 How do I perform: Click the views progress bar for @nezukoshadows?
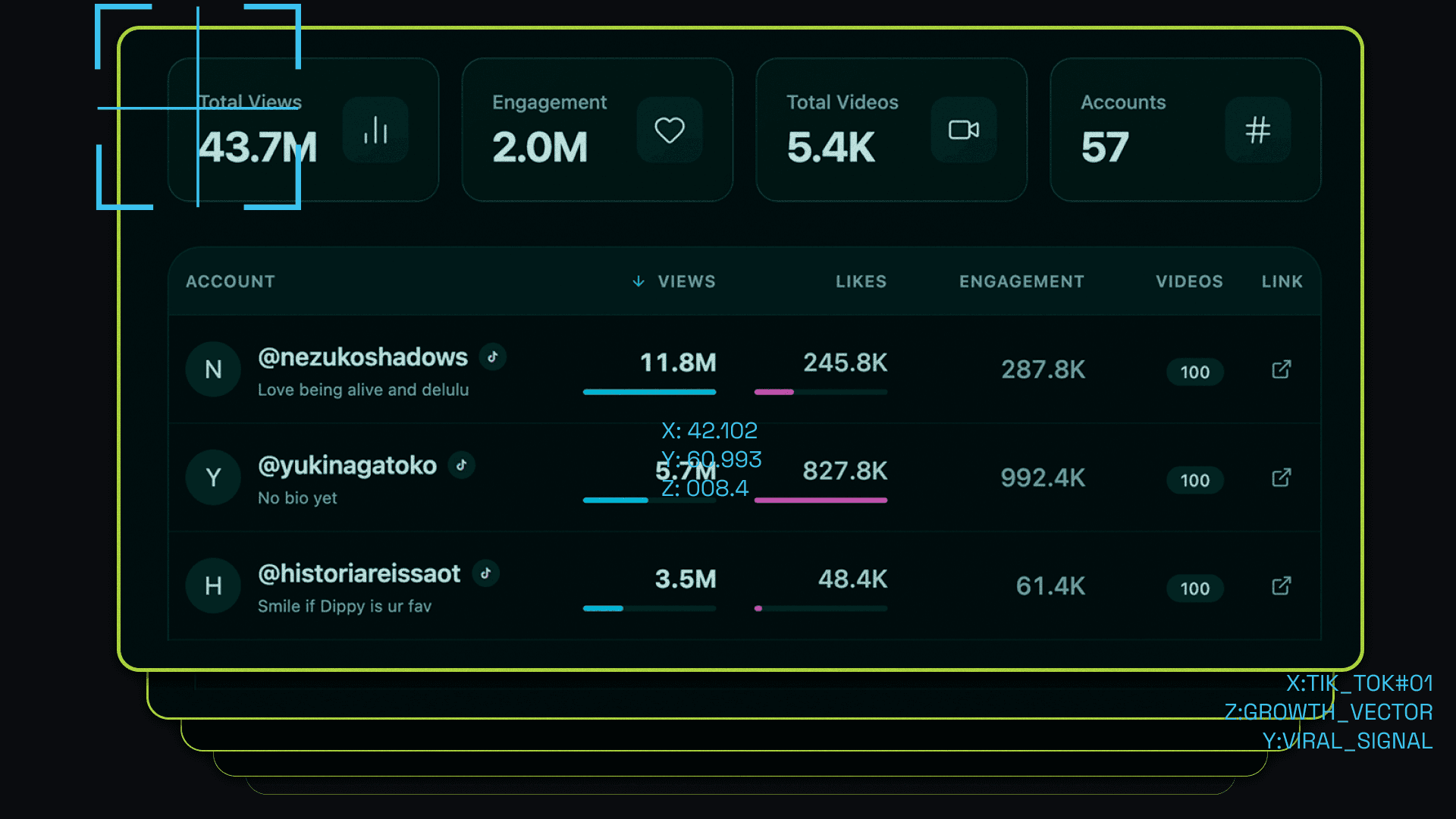650,392
